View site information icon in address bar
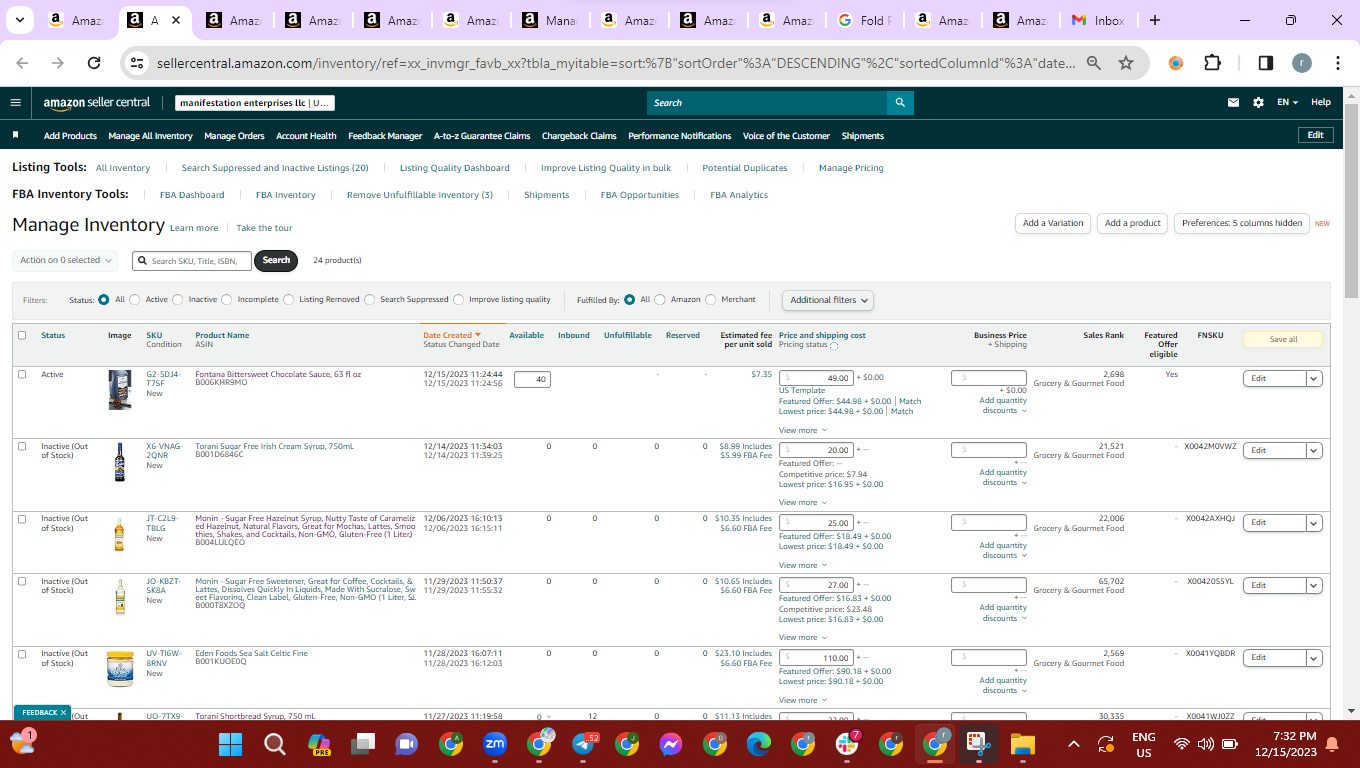1360x768 pixels. (x=138, y=63)
